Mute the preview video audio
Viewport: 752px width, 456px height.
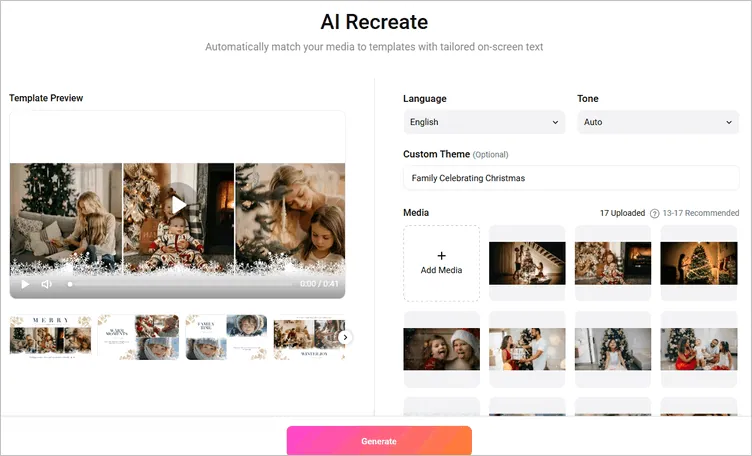[47, 284]
